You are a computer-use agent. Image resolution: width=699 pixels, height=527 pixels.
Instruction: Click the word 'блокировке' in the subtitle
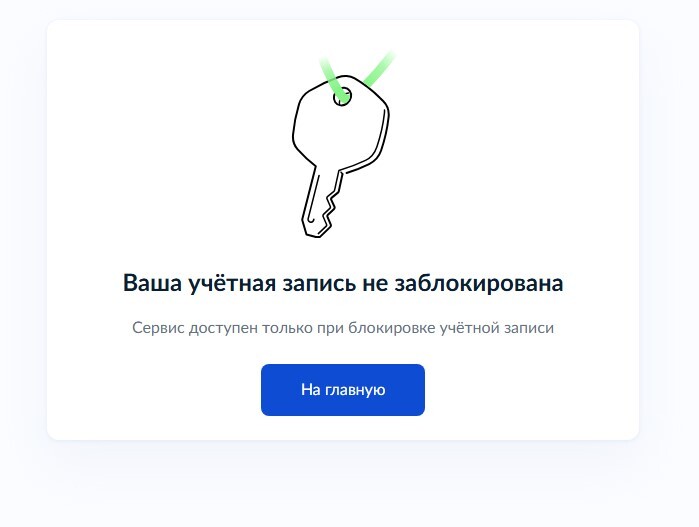392,328
